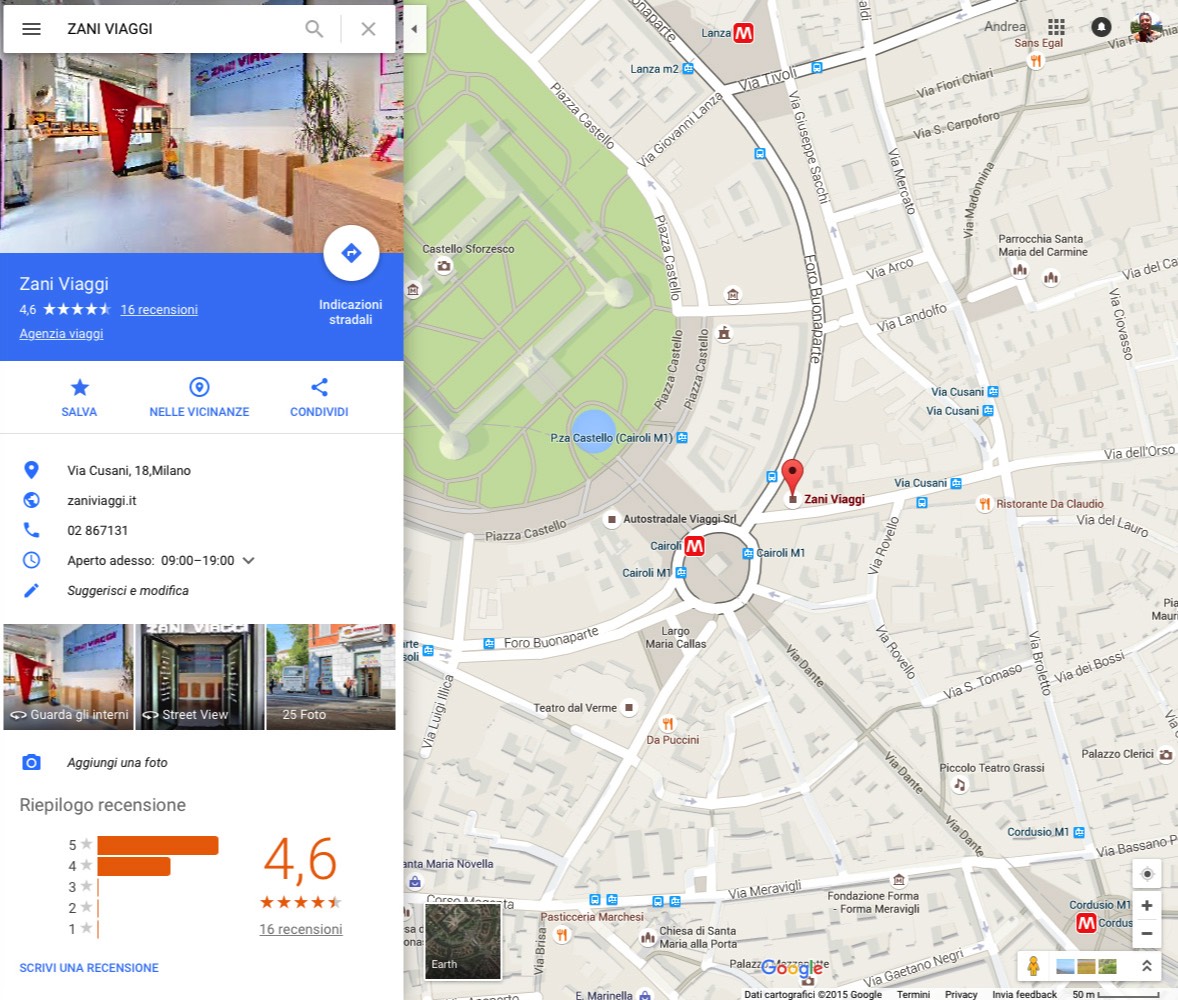Select the Da Puccini restaurant icon
This screenshot has height=1000, width=1178.
pos(667,724)
